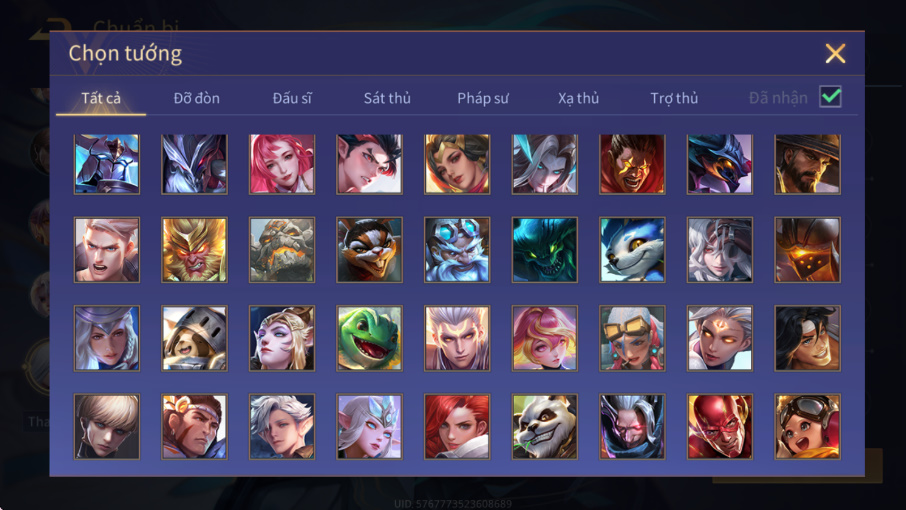Pick the pink-haired woman hero in the top row
This screenshot has height=510, width=906.
point(282,164)
